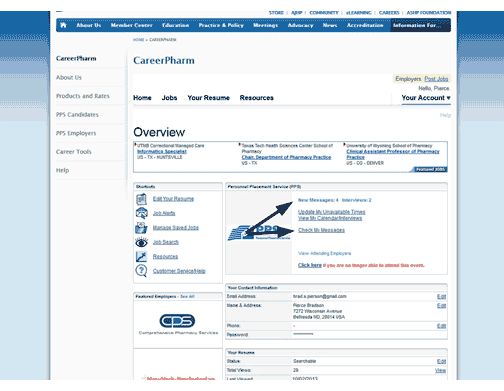The width and height of the screenshot is (504, 391).
Task: Open the Accreditation menu
Action: (365, 25)
